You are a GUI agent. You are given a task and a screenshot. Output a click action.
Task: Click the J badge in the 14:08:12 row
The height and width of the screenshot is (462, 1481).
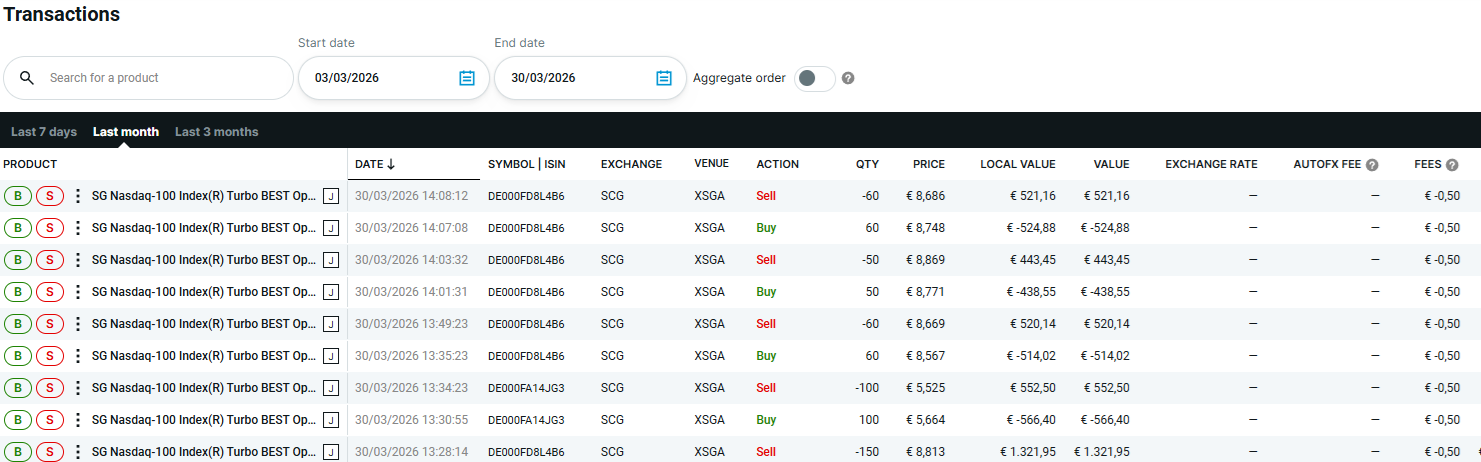(x=331, y=196)
